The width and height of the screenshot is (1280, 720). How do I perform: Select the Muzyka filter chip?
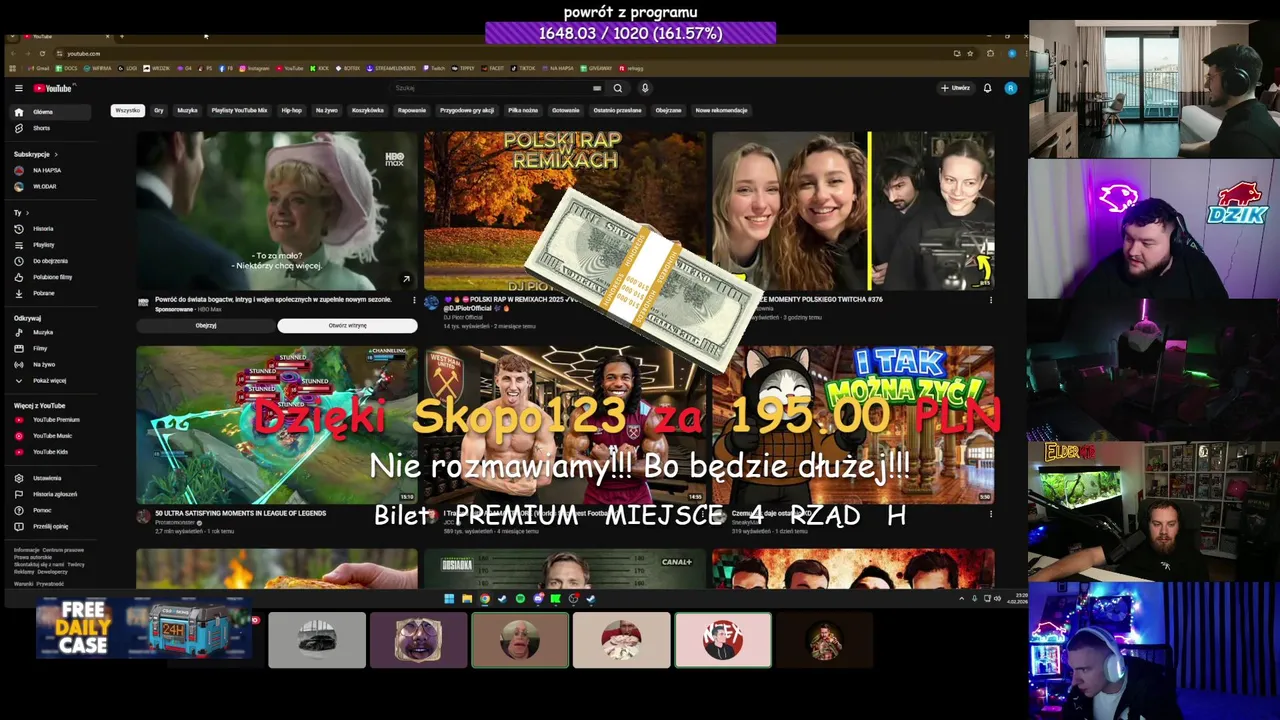(187, 110)
